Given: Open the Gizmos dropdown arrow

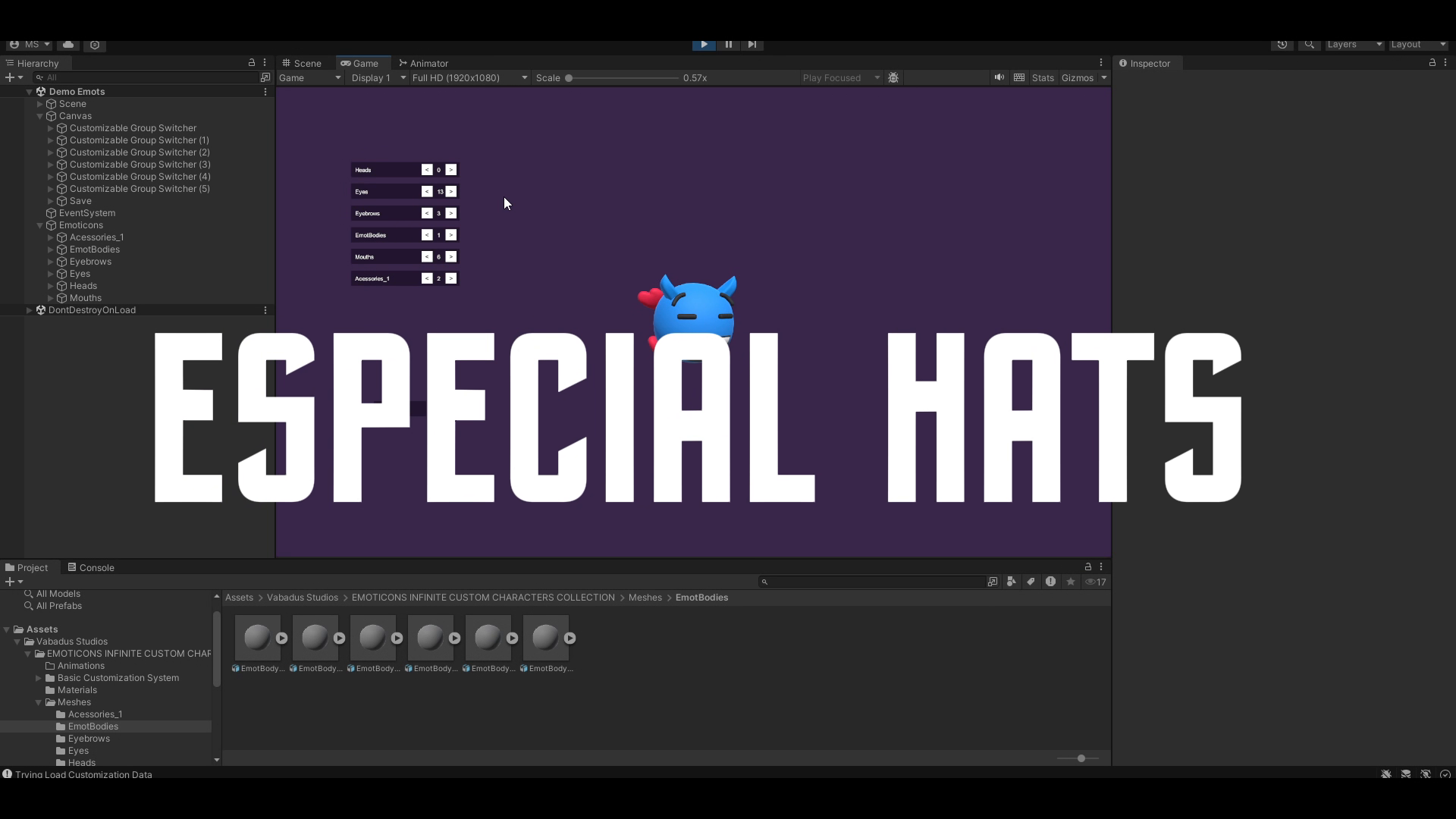Looking at the screenshot, I should tap(1104, 78).
